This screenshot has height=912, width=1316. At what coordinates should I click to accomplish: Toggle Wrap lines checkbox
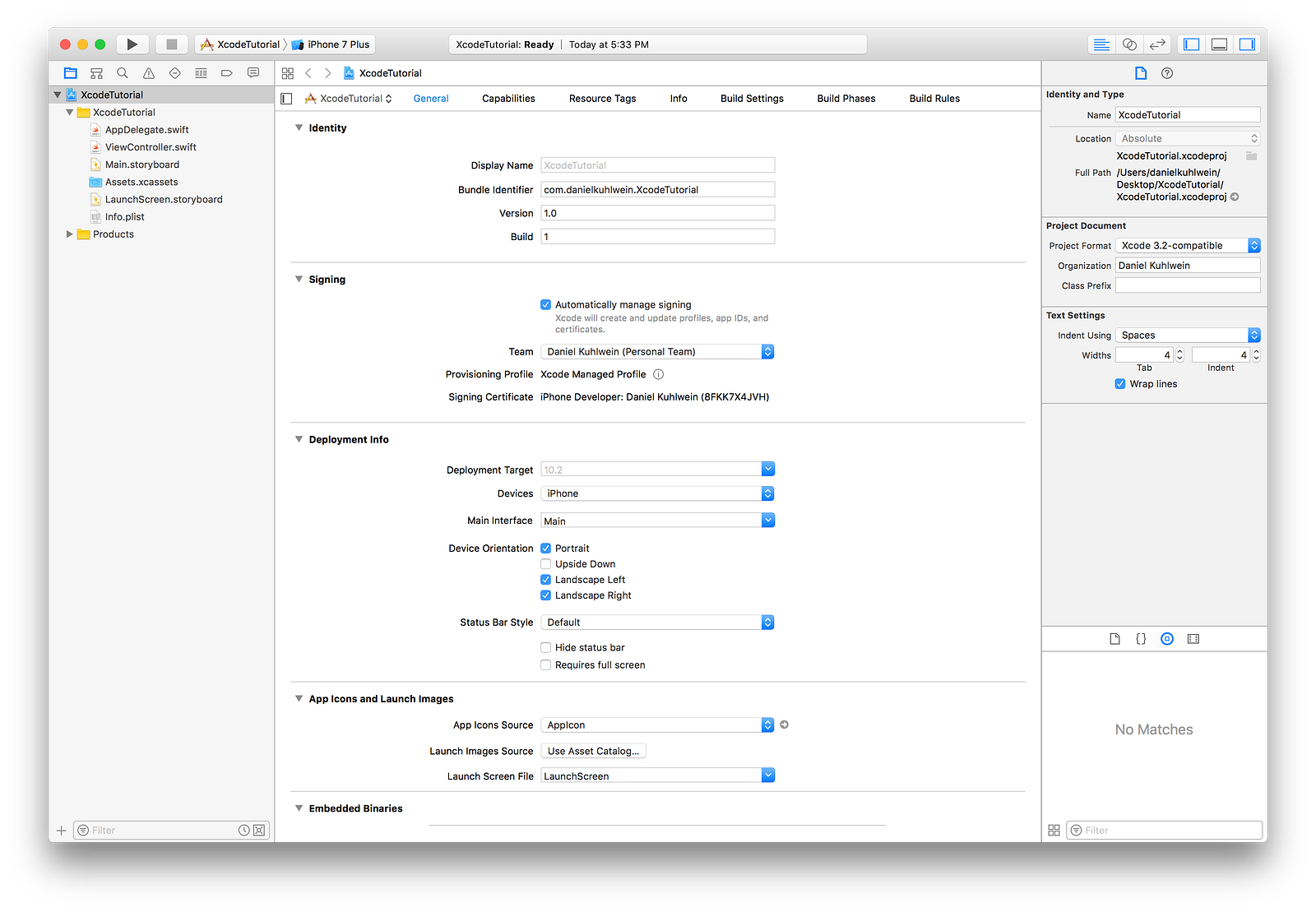click(x=1120, y=384)
